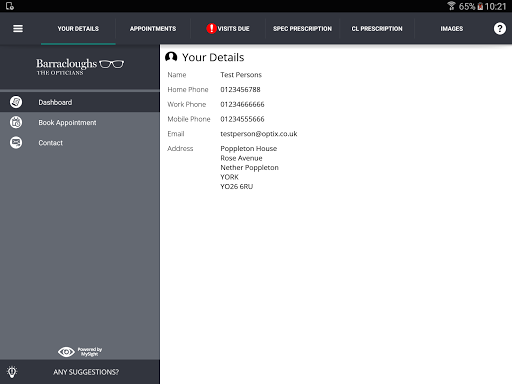Select Book Appointment in the sidebar
The image size is (512, 384).
pyautogui.click(x=80, y=122)
